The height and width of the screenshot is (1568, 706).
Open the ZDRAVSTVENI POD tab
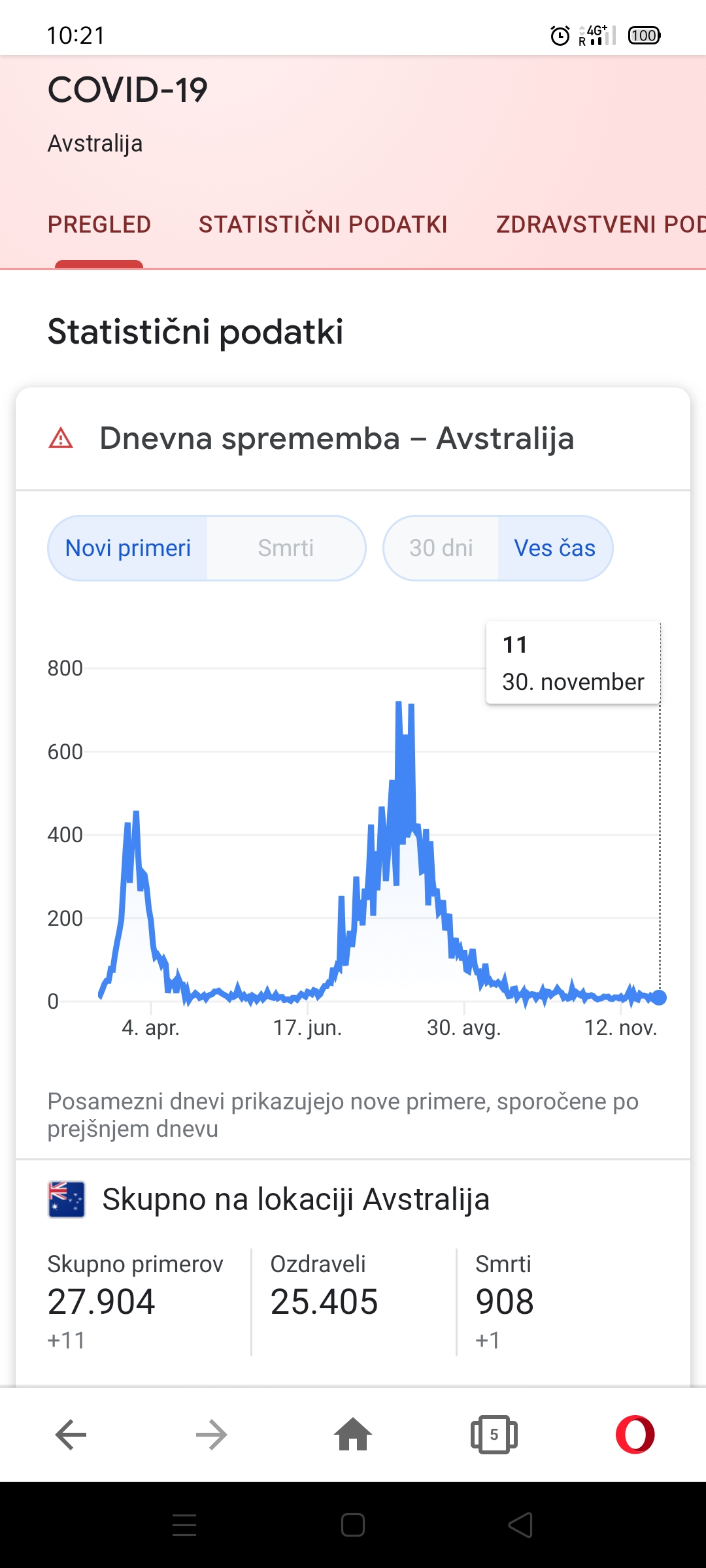point(600,225)
